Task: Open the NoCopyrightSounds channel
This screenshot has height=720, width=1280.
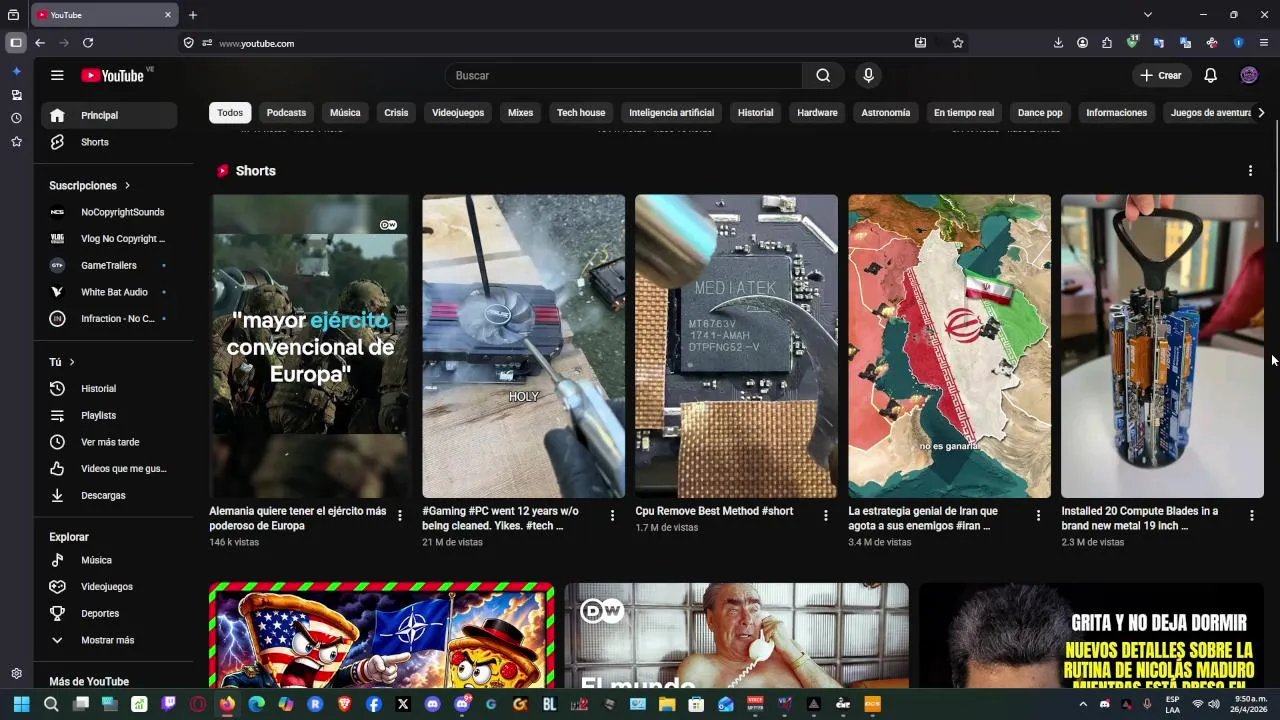Action: (109, 212)
